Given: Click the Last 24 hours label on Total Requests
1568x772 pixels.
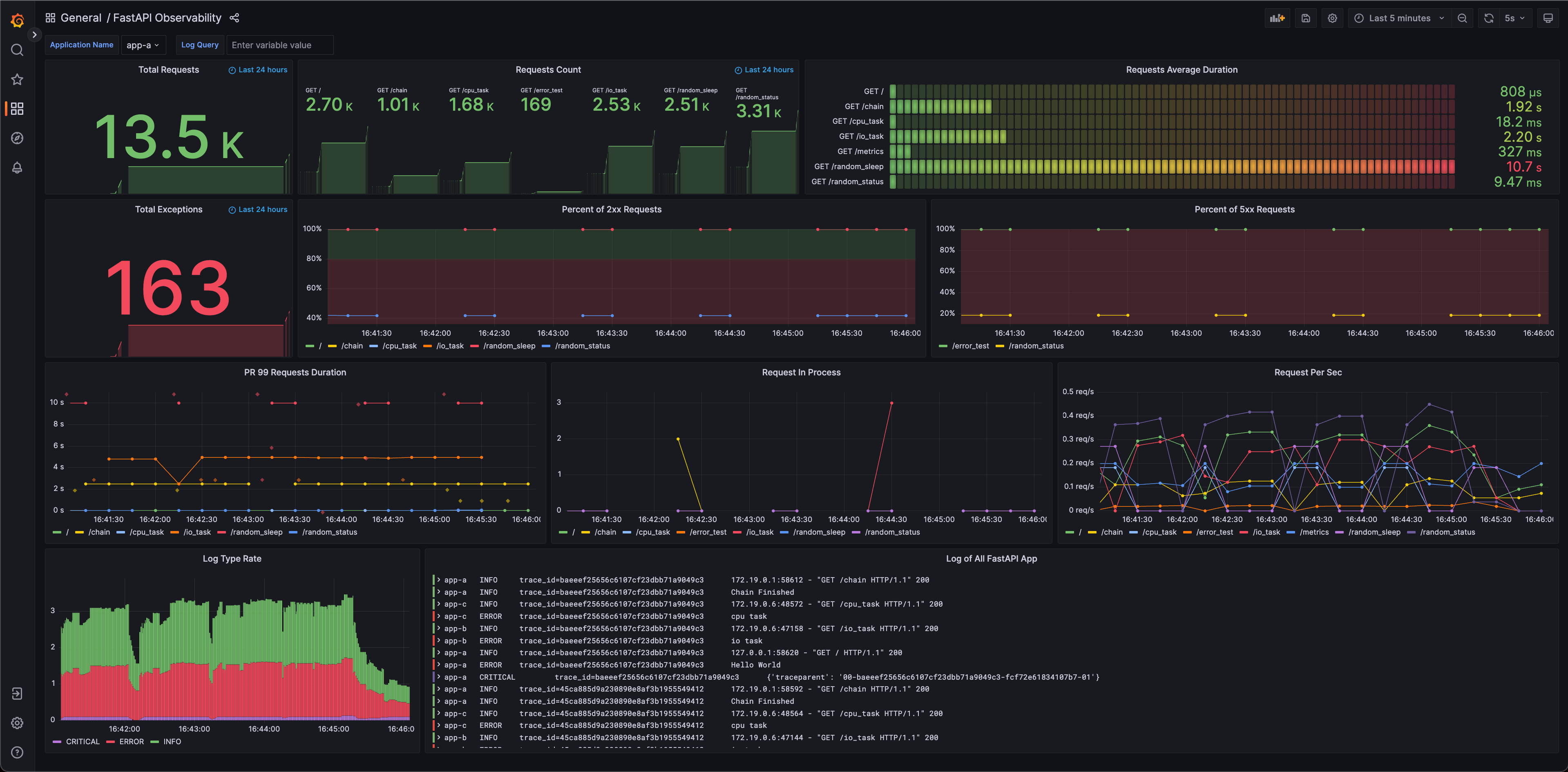Looking at the screenshot, I should pos(258,70).
